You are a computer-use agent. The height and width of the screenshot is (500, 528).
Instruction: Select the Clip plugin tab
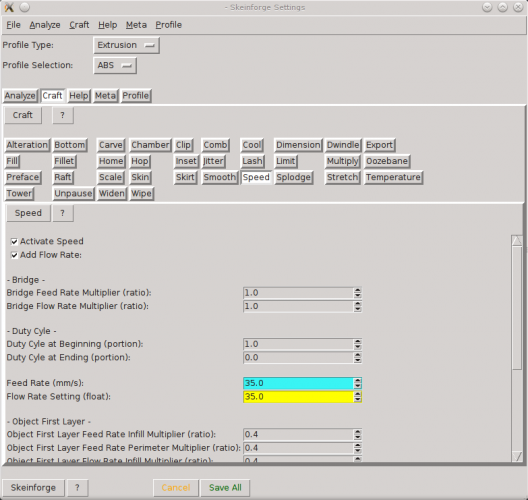(184, 145)
